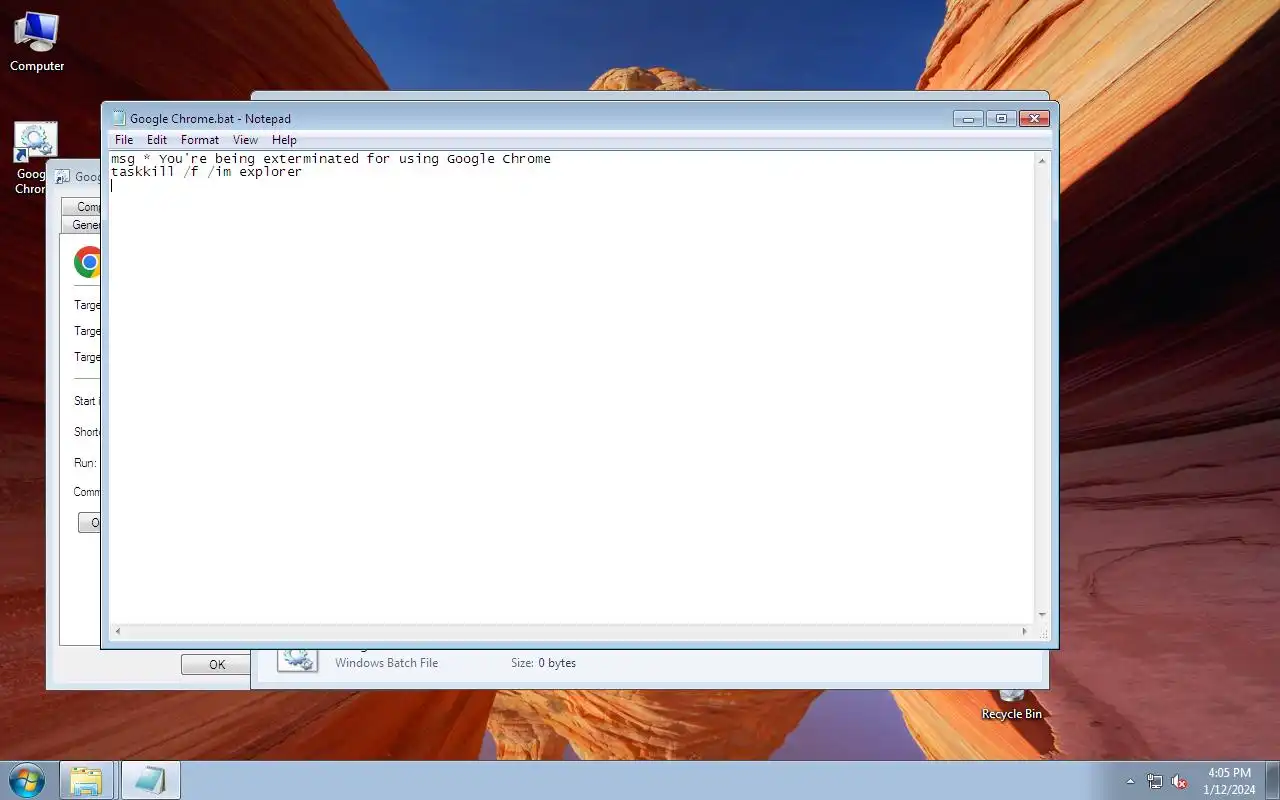Click the 'Windows Batch File' type text
The image size is (1280, 800).
click(386, 663)
